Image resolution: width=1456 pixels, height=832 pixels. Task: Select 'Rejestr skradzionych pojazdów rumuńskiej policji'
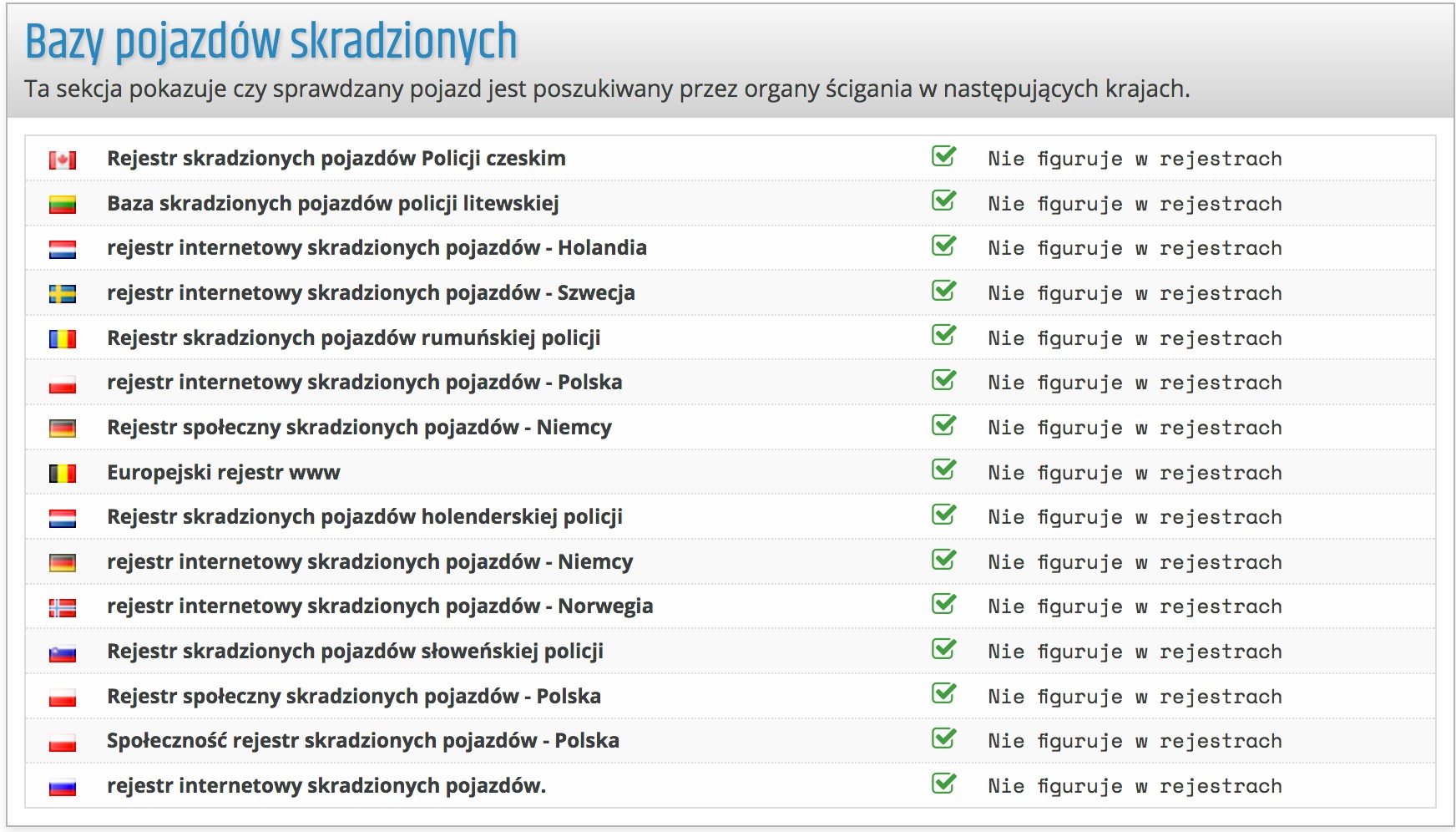(x=354, y=338)
